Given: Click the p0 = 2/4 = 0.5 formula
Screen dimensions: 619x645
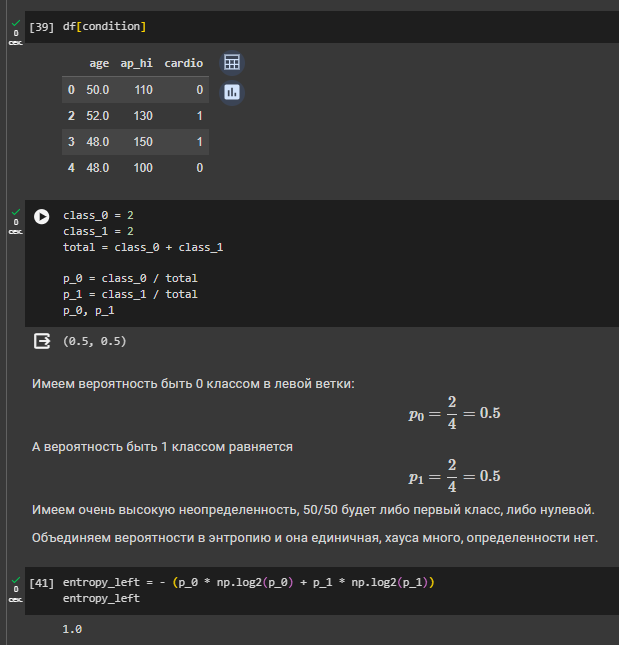Looking at the screenshot, I should click(454, 413).
